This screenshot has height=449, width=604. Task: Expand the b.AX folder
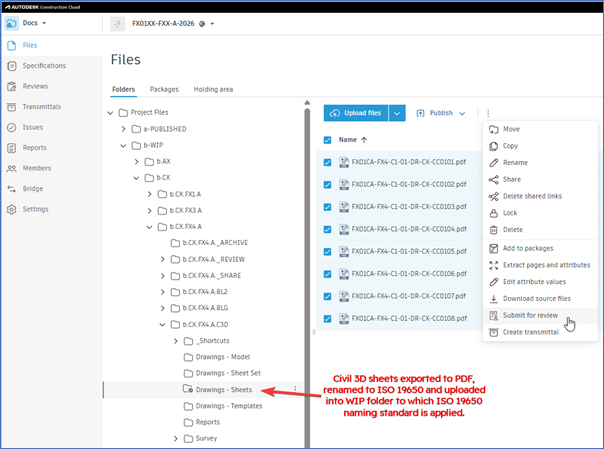click(x=136, y=162)
